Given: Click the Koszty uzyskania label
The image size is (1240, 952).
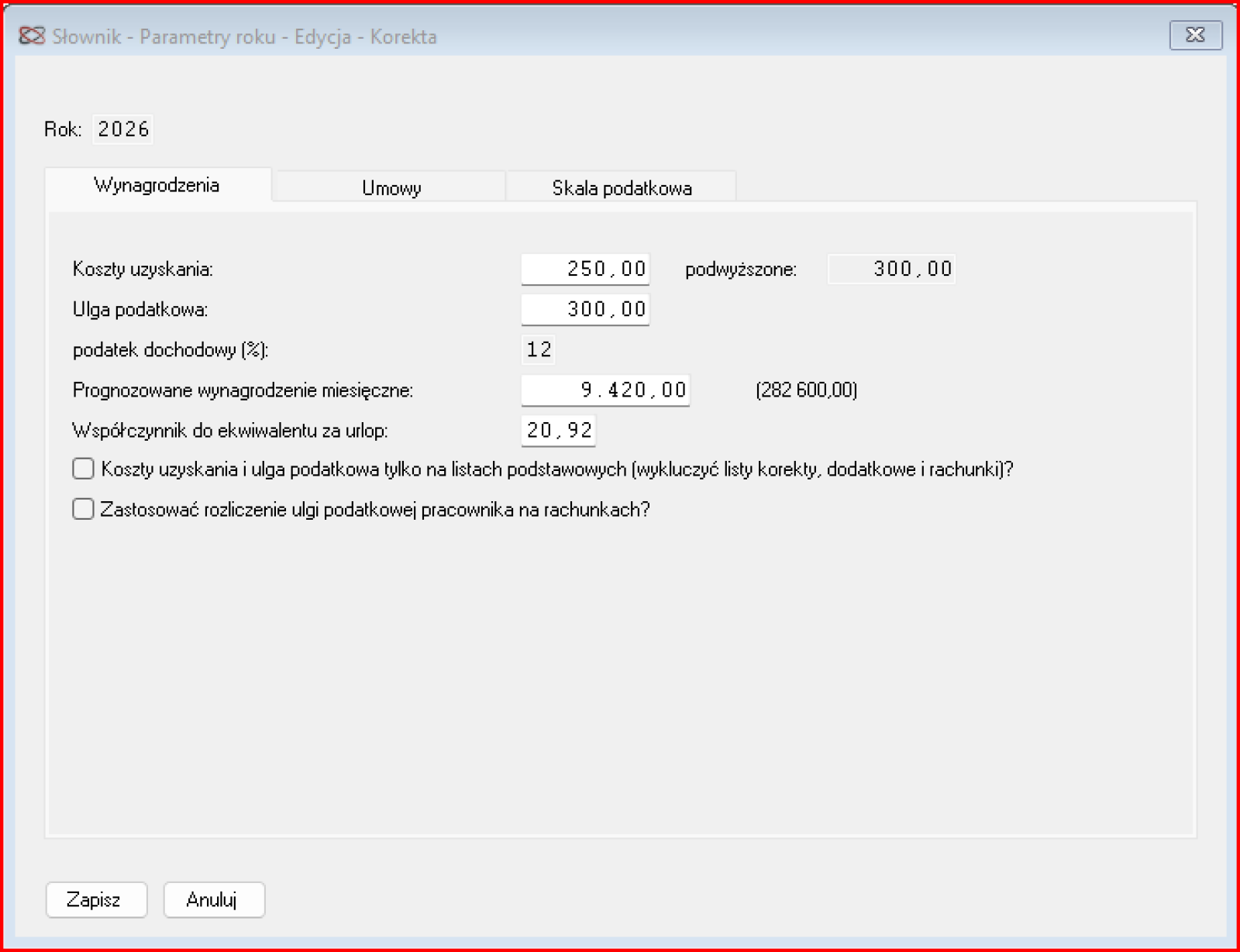Looking at the screenshot, I should pyautogui.click(x=143, y=269).
